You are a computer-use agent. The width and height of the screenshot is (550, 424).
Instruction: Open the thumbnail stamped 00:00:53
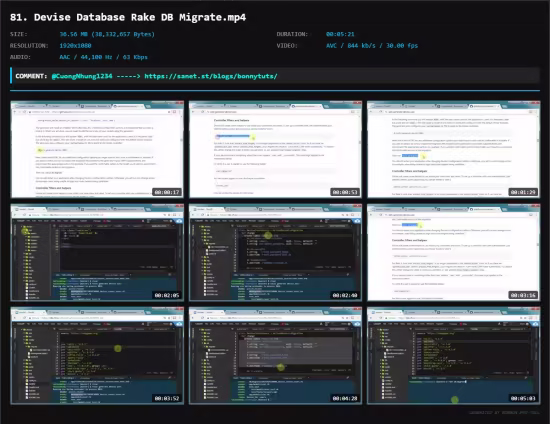tap(275, 149)
